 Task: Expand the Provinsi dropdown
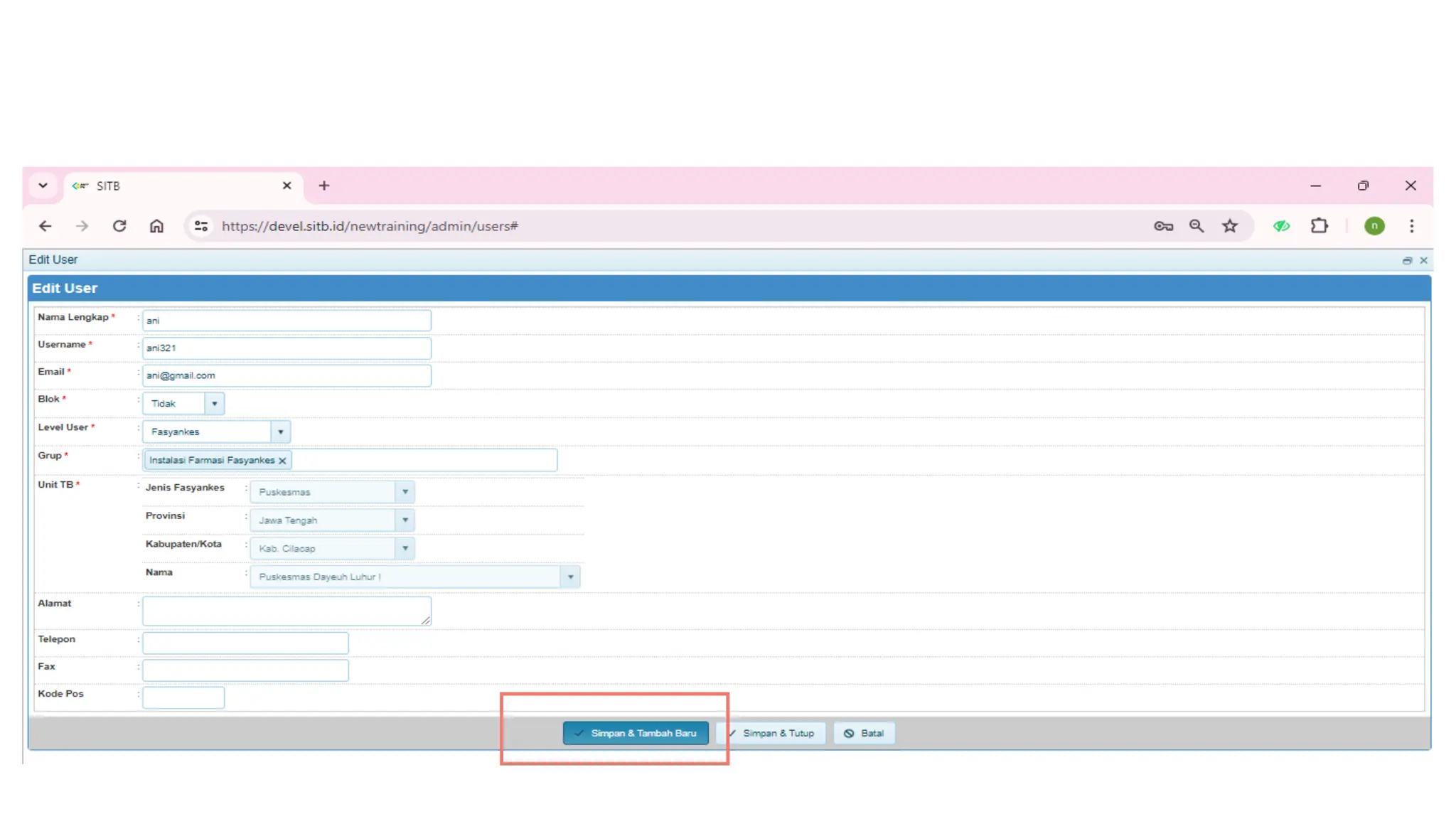tap(405, 520)
